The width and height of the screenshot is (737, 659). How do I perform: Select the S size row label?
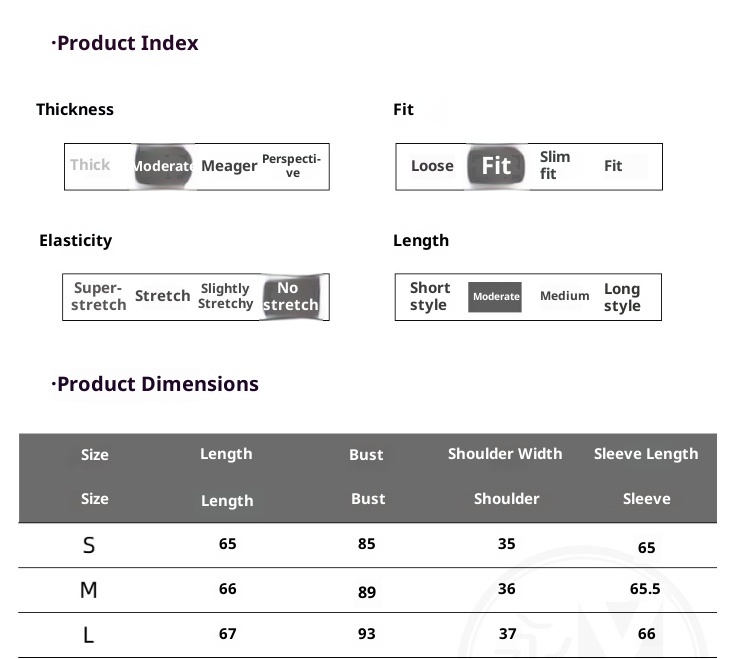click(89, 546)
